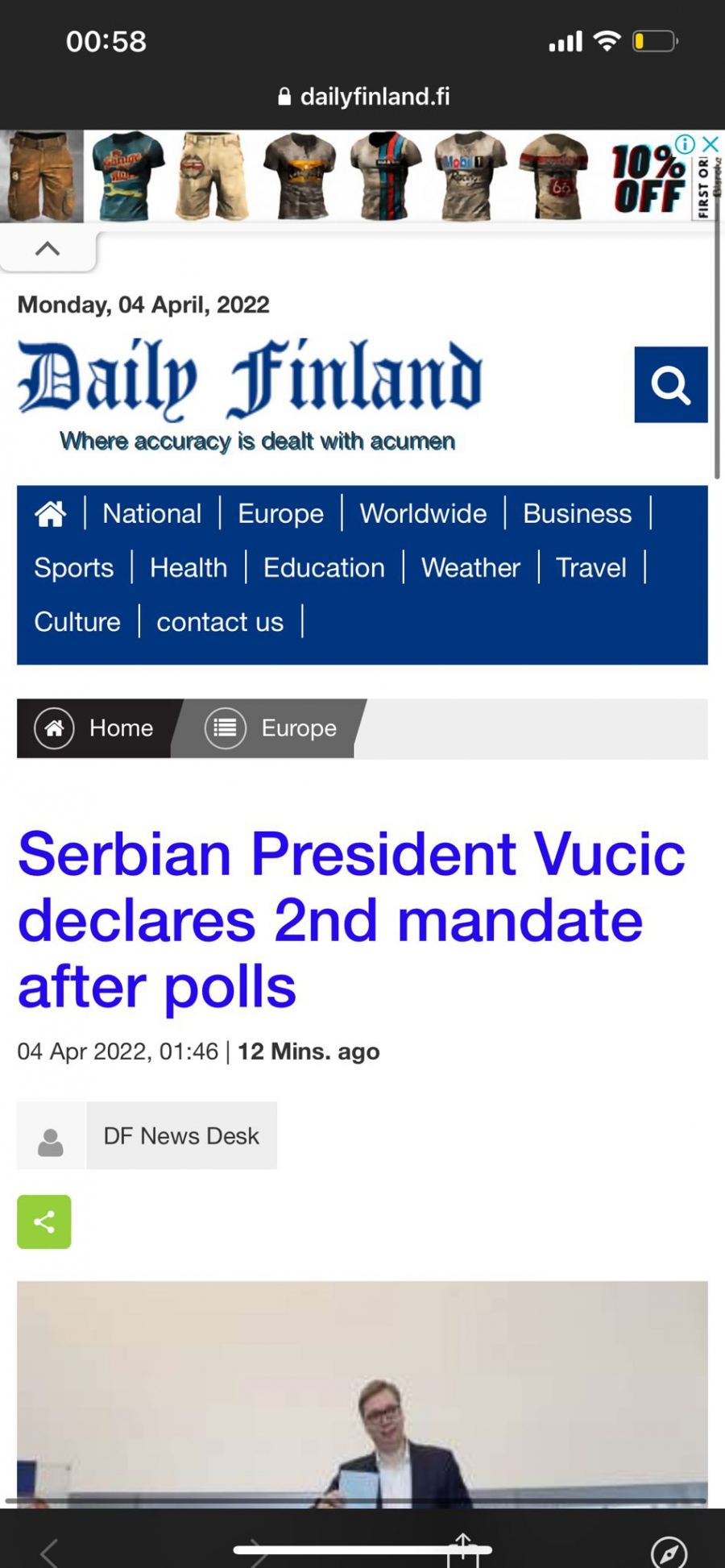Click the green share icon
Screen dimensions: 725x1568
click(x=44, y=1222)
